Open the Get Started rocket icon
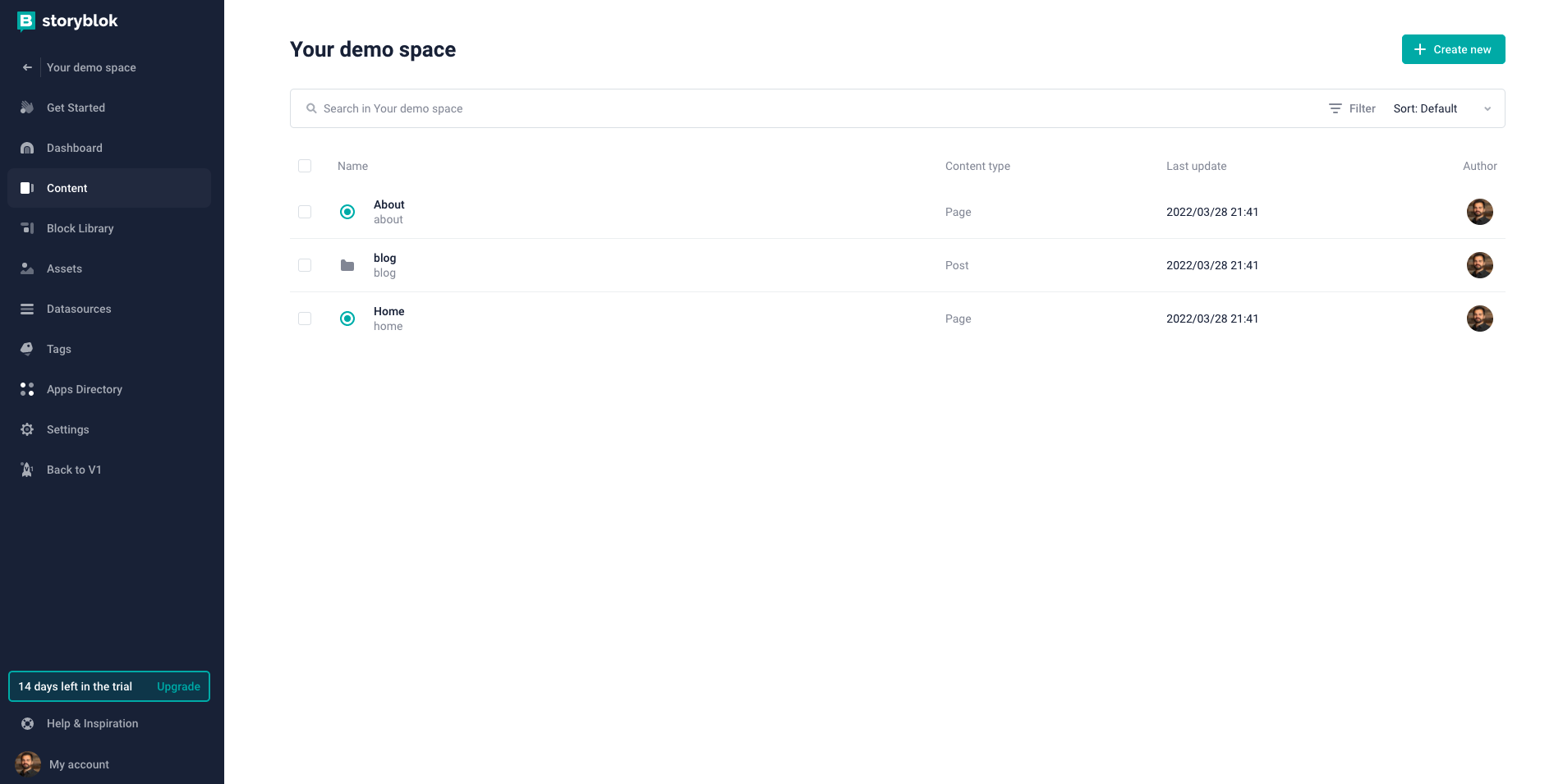Screen dimensions: 1563x784 (27, 108)
